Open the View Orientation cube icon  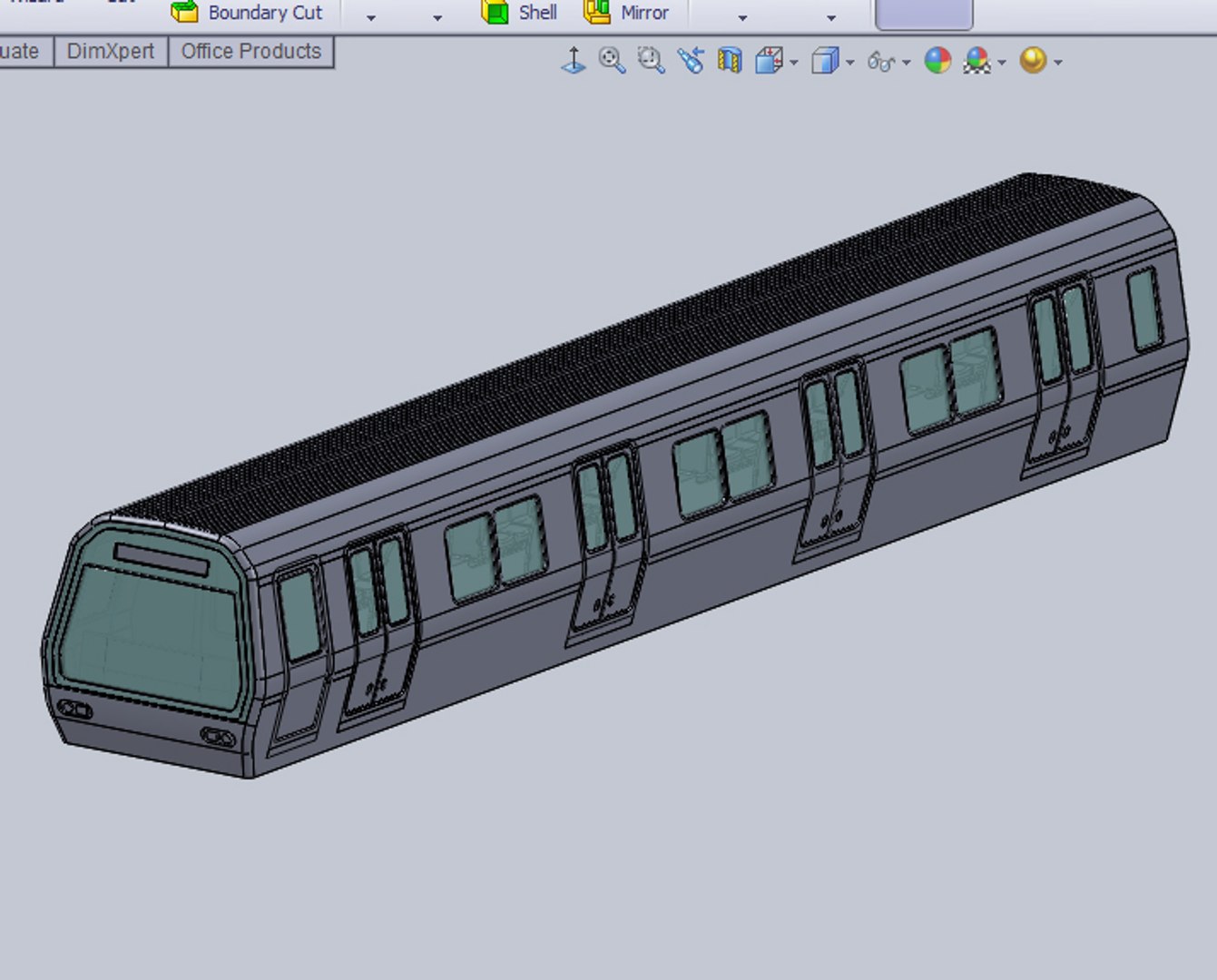(x=770, y=61)
